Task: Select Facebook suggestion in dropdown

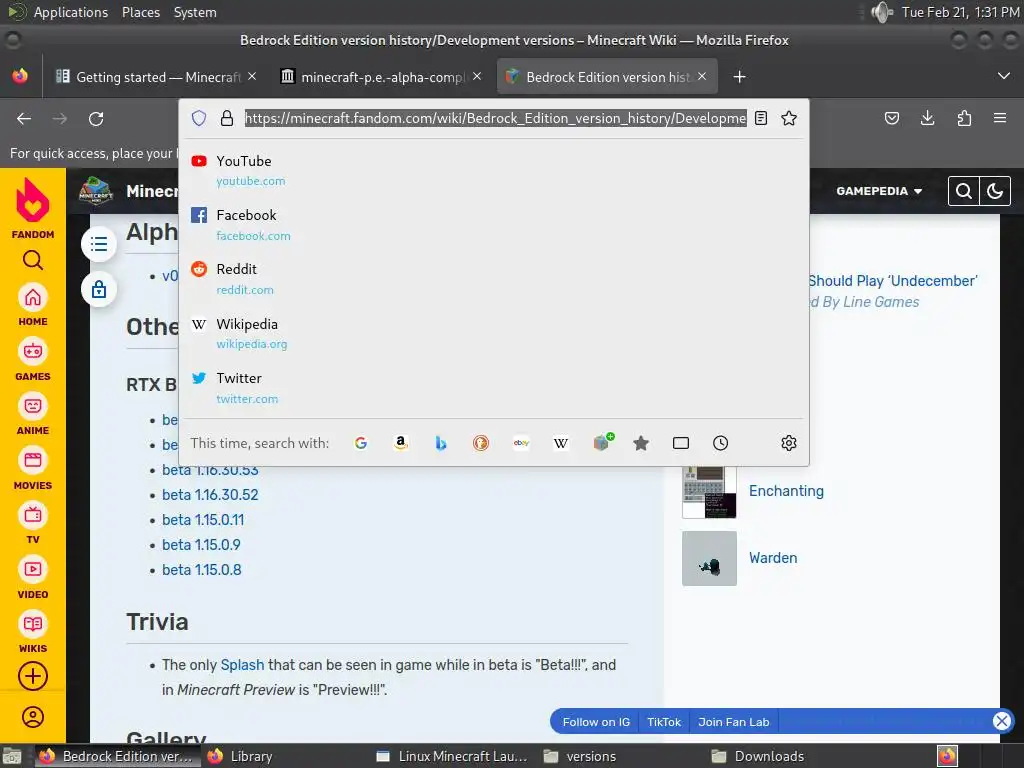Action: pyautogui.click(x=494, y=225)
